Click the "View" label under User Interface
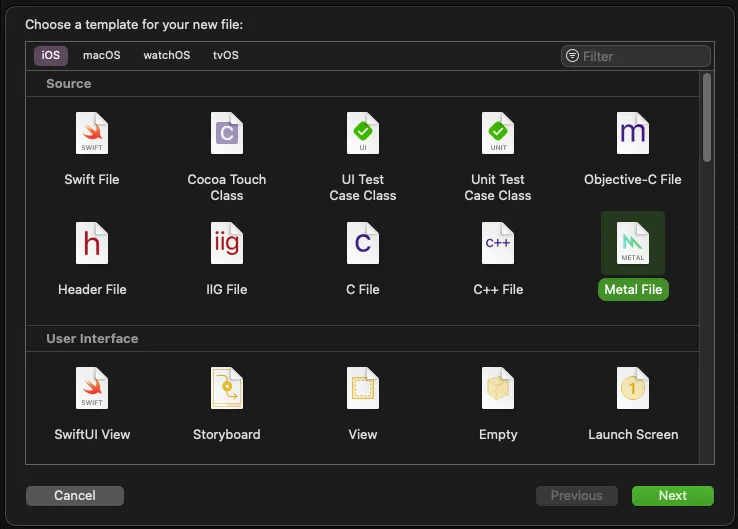Image resolution: width=738 pixels, height=529 pixels. [363, 434]
